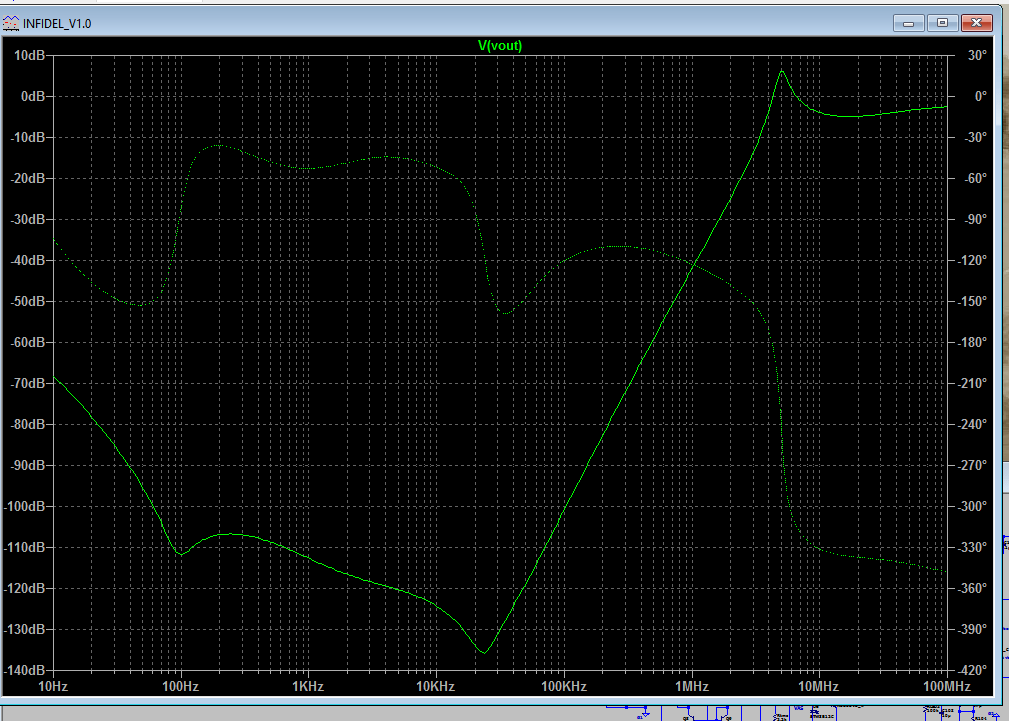Click the 100KHz frequency axis label
This screenshot has width=1009, height=721.
(564, 686)
